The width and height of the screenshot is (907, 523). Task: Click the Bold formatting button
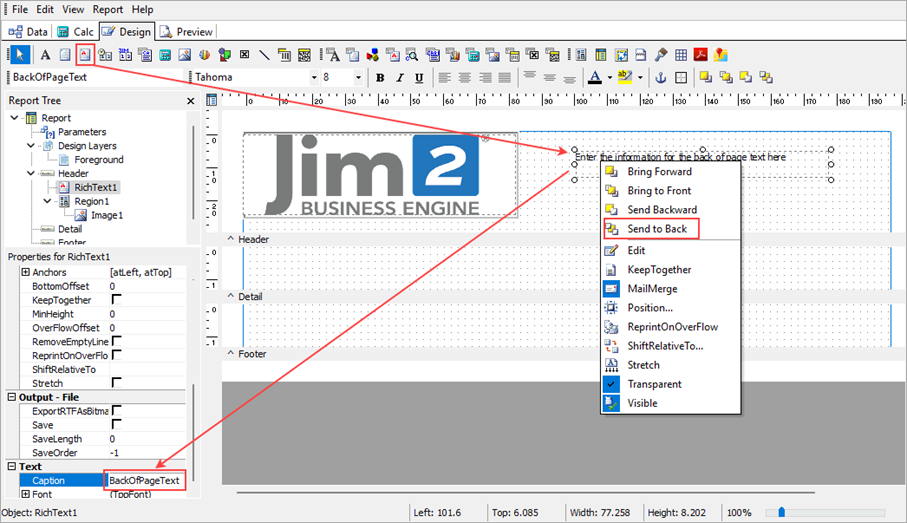click(x=380, y=78)
